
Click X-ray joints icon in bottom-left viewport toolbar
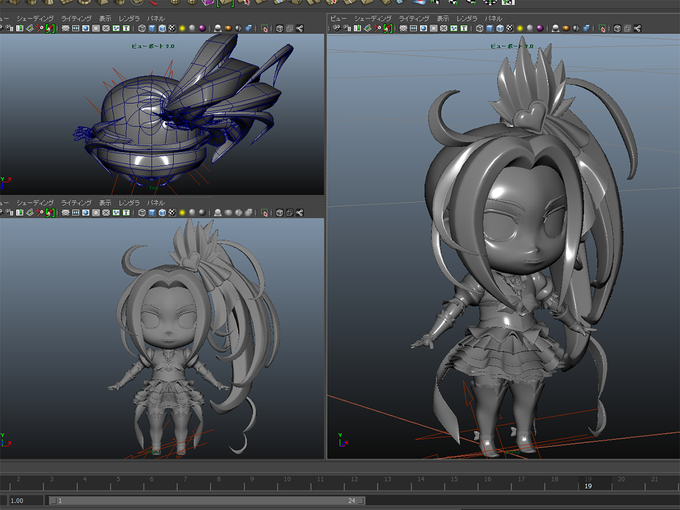pyautogui.click(x=300, y=212)
